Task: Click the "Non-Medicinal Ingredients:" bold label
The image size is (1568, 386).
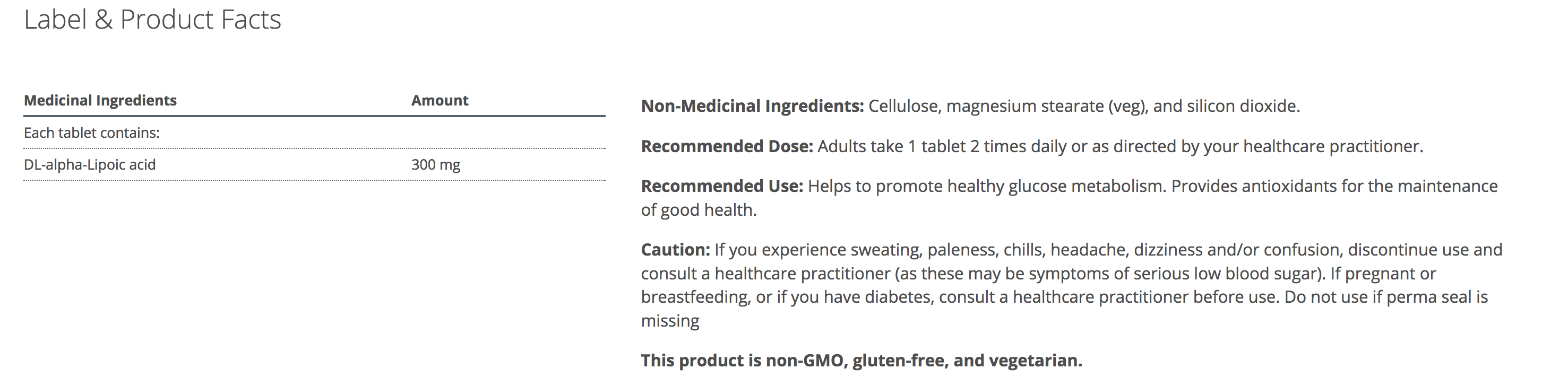Action: pyautogui.click(x=752, y=107)
